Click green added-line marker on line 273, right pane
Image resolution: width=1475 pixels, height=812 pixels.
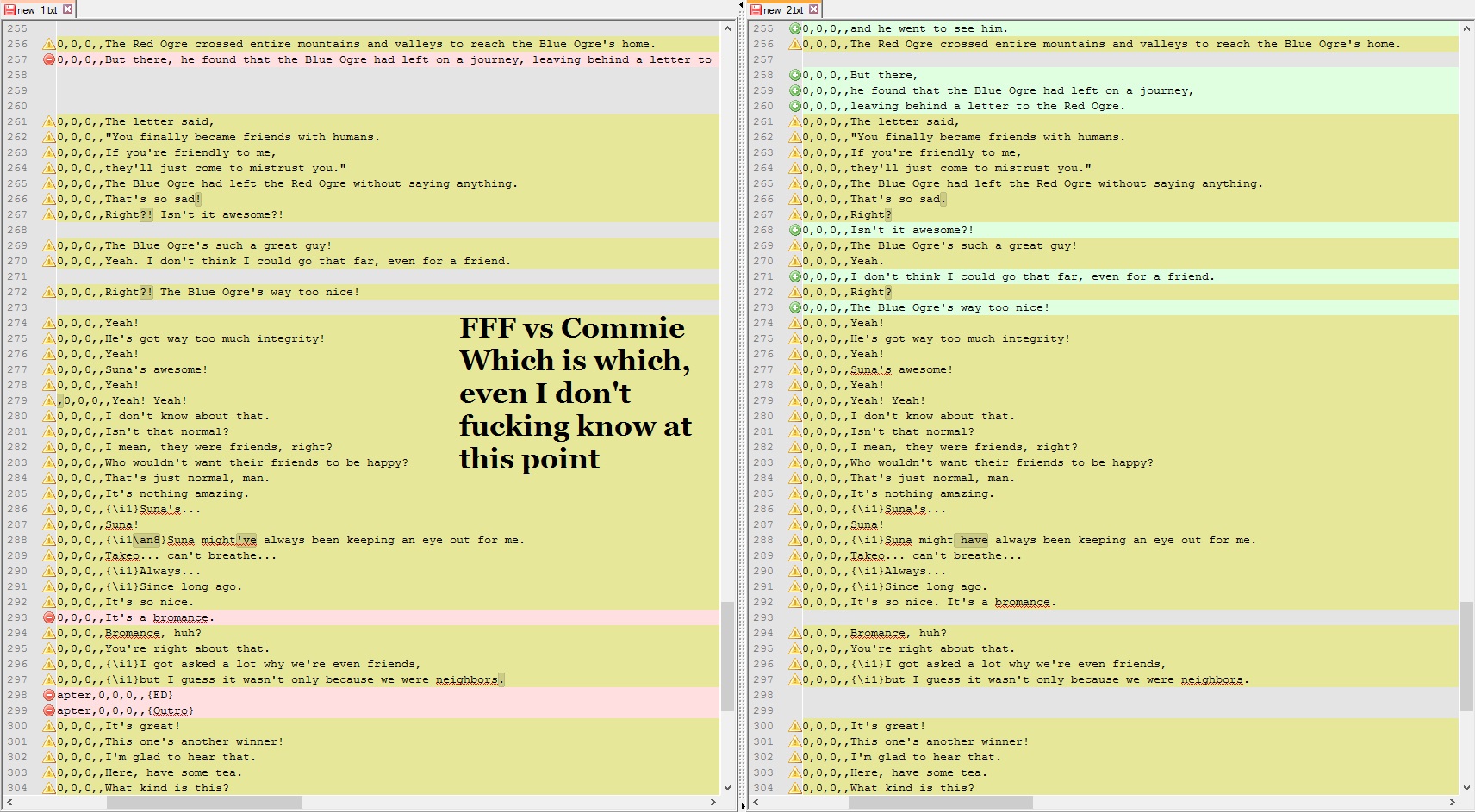pyautogui.click(x=795, y=307)
